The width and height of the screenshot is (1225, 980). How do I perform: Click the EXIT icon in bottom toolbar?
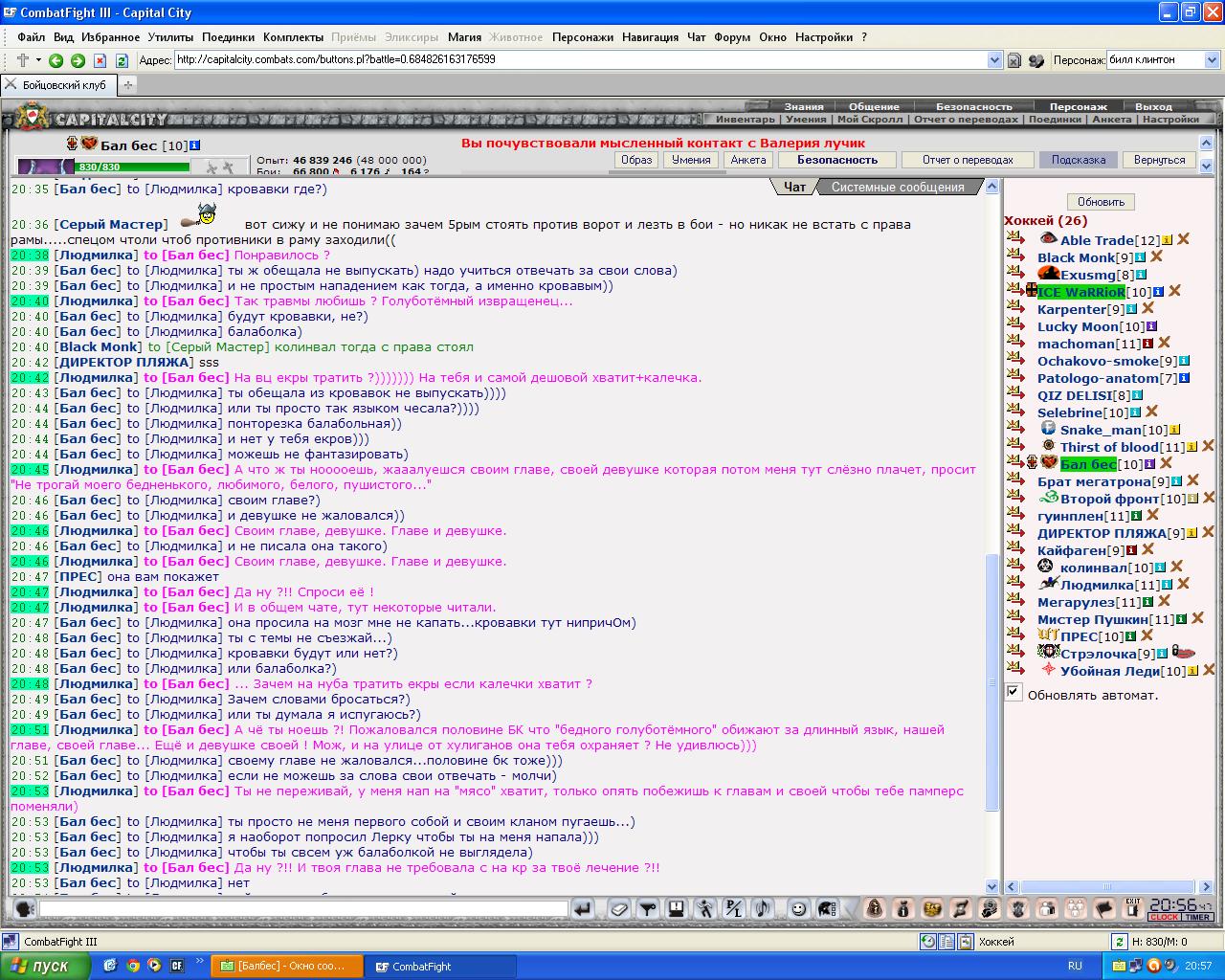(x=1133, y=908)
